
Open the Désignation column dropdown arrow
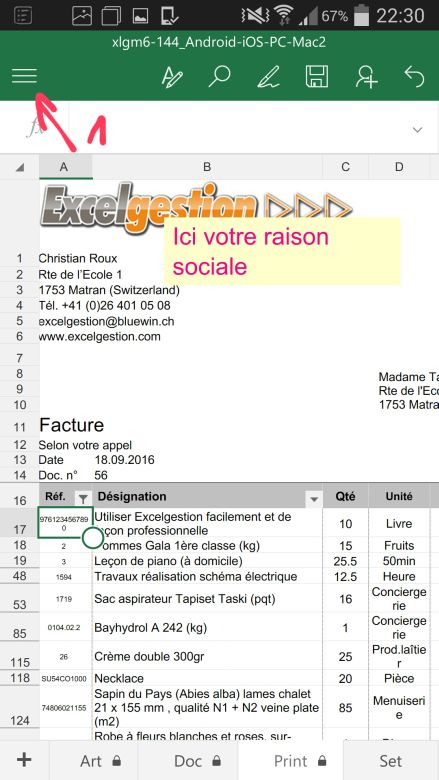pyautogui.click(x=314, y=498)
